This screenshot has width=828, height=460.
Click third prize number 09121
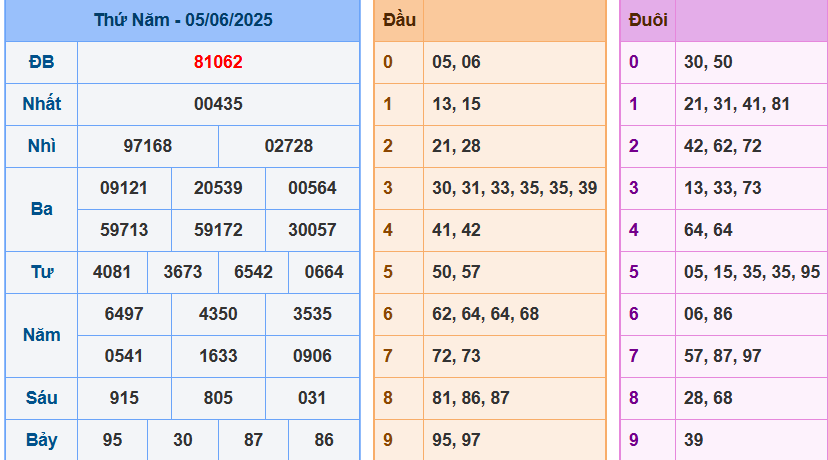(124, 188)
